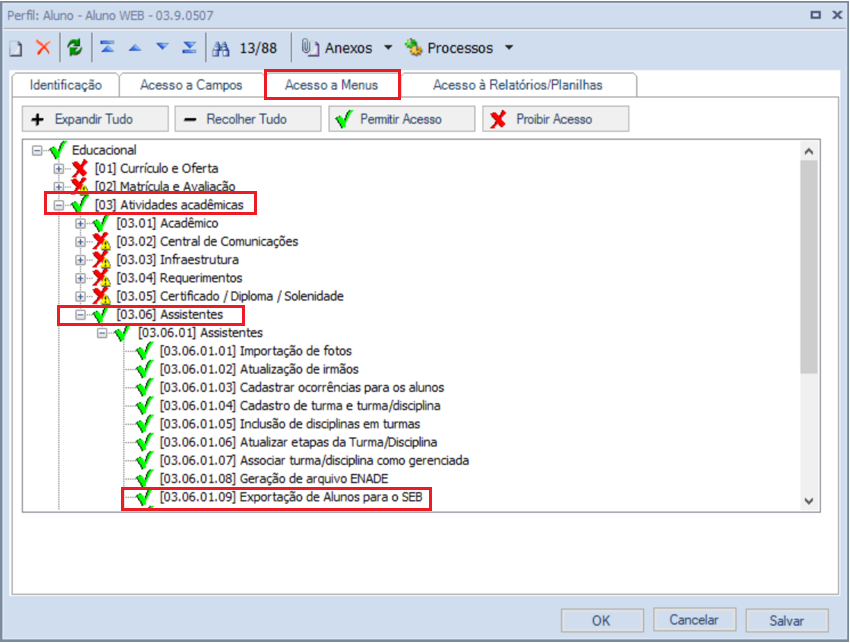
Task: Click the Proibir Acesso button
Action: tap(556, 119)
